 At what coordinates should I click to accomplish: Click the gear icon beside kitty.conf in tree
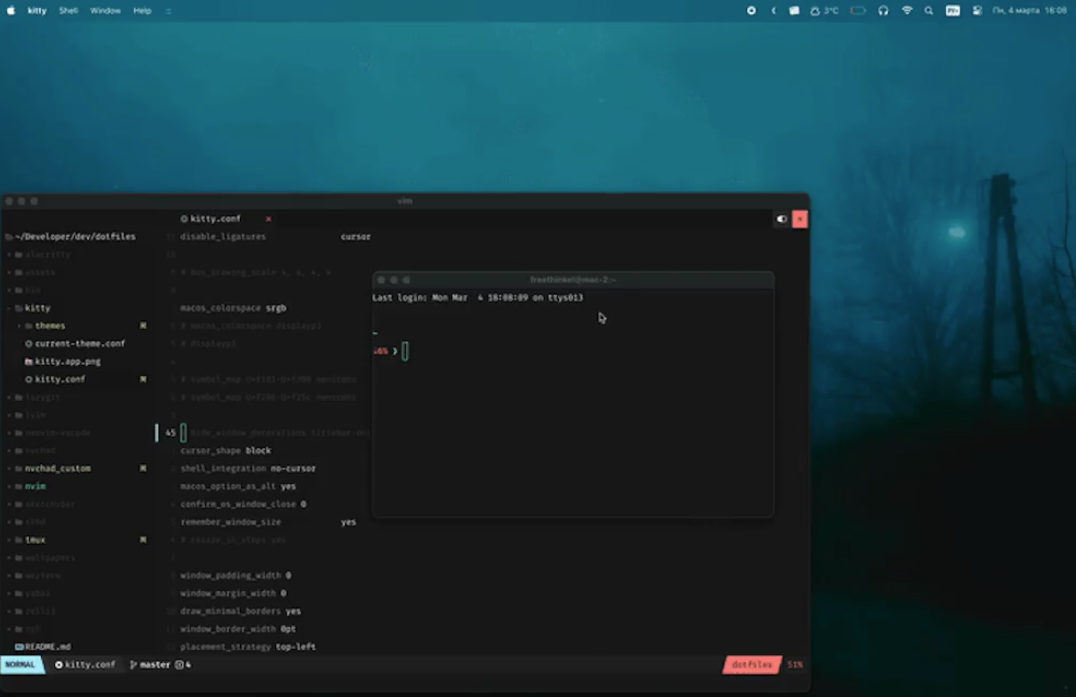coord(29,379)
